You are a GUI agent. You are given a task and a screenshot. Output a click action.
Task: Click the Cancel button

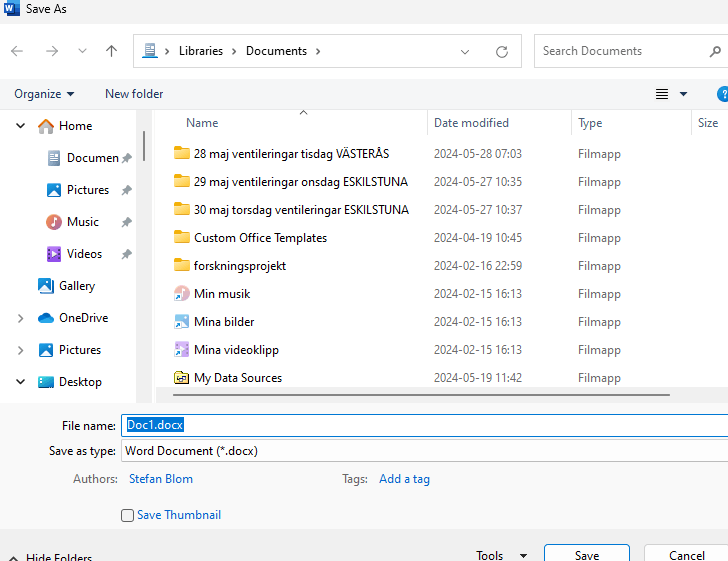tap(686, 555)
